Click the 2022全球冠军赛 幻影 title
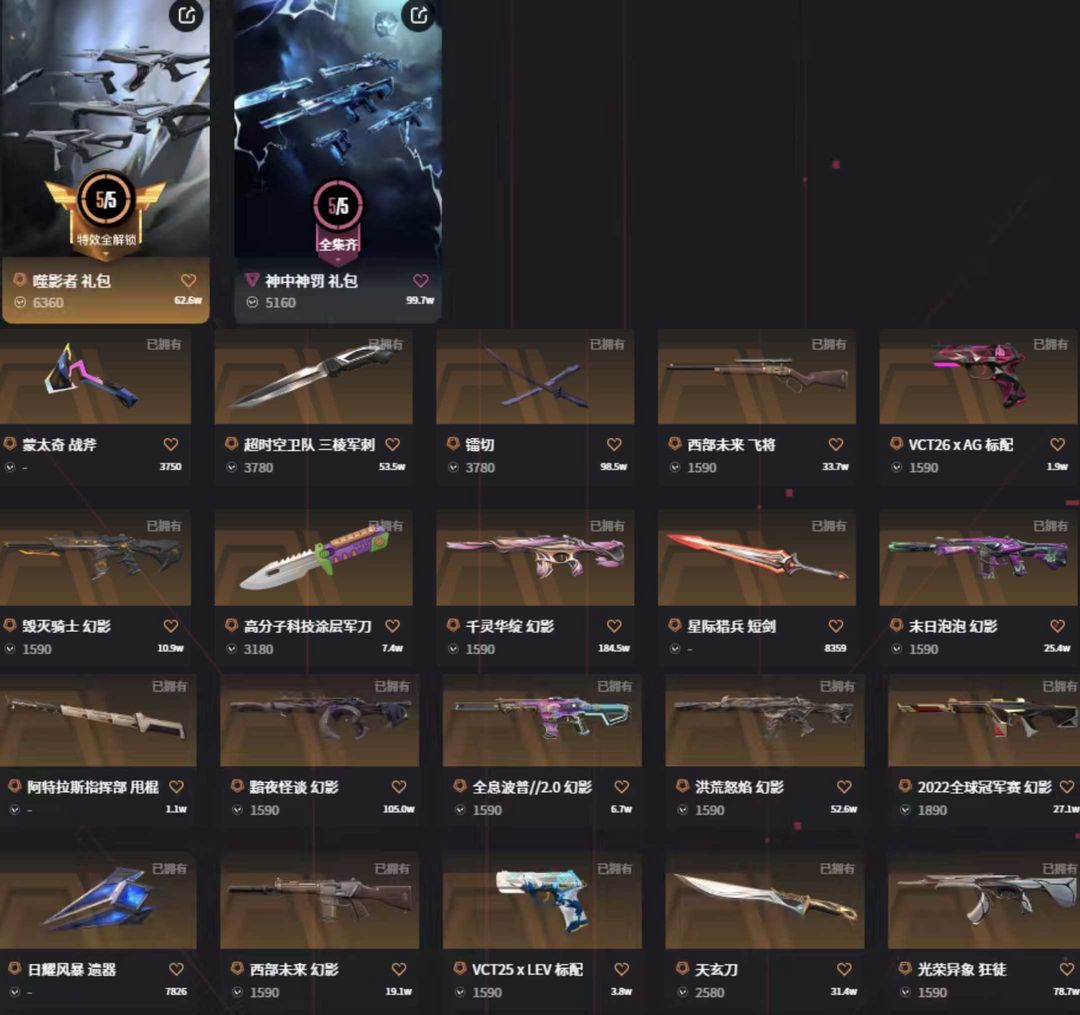The width and height of the screenshot is (1080, 1015). (x=984, y=786)
